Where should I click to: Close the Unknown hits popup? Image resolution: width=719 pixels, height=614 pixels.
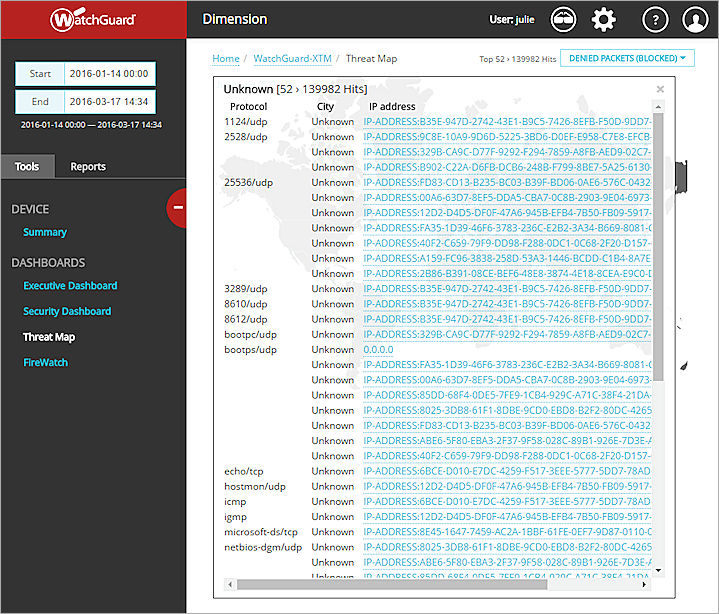click(x=659, y=89)
